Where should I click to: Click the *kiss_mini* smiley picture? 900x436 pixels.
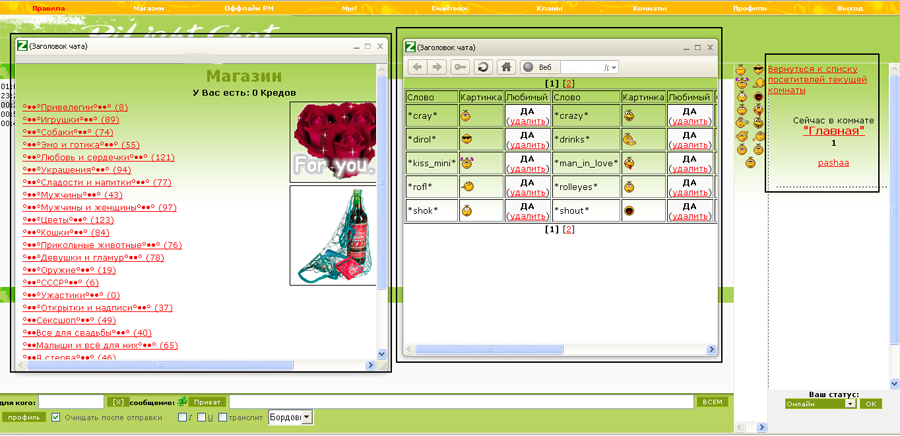pyautogui.click(x=466, y=163)
